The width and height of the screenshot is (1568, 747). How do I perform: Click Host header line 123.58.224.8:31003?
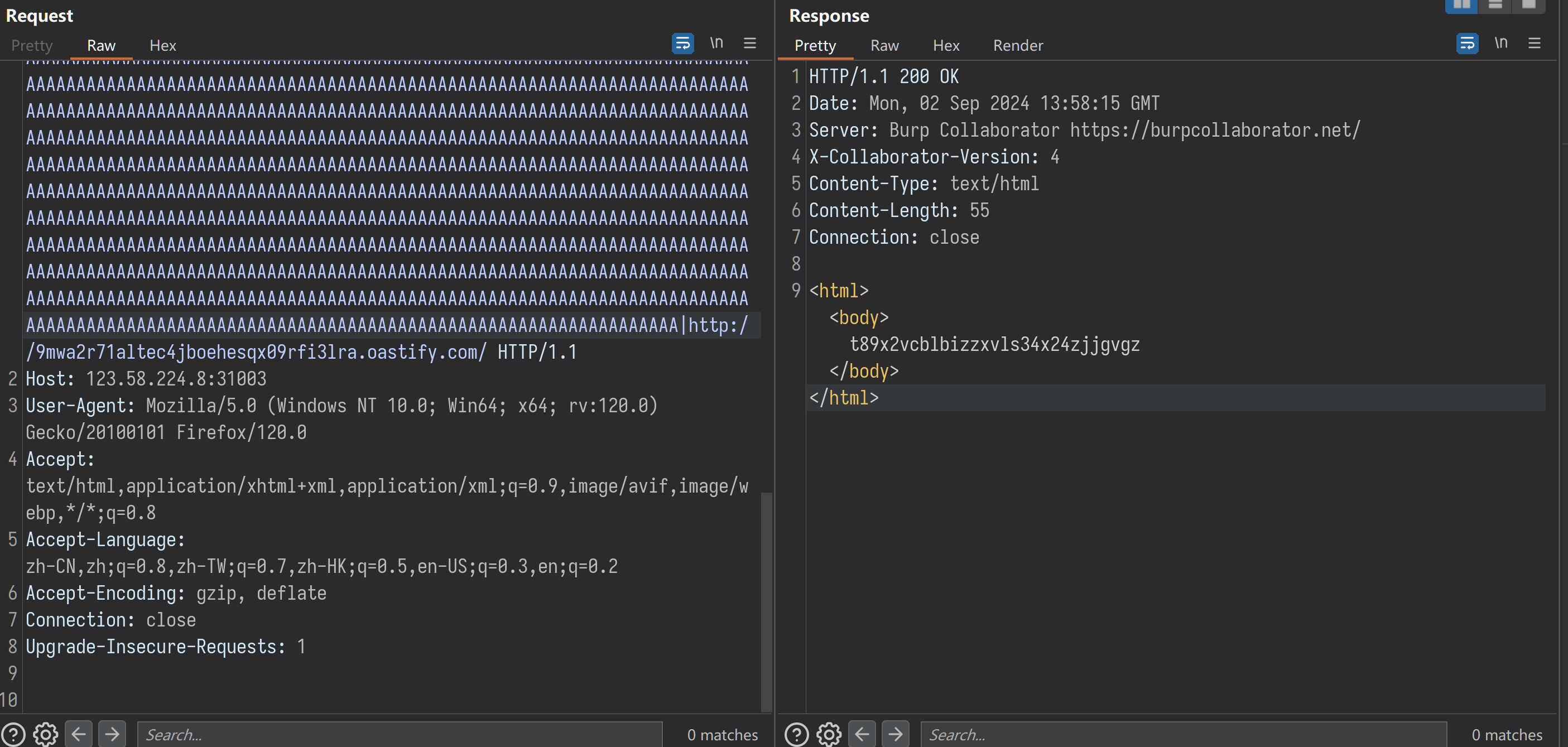pos(146,379)
